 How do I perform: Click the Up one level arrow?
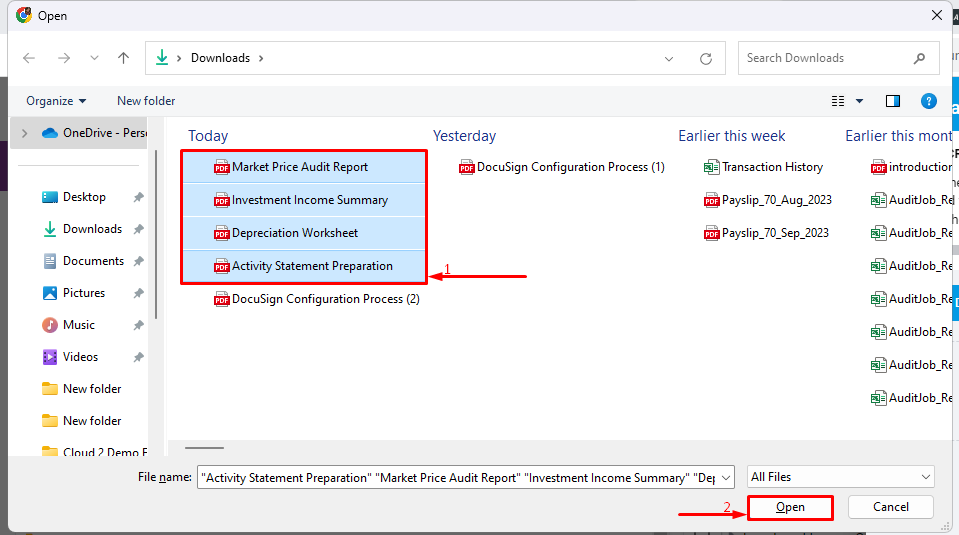tap(123, 58)
